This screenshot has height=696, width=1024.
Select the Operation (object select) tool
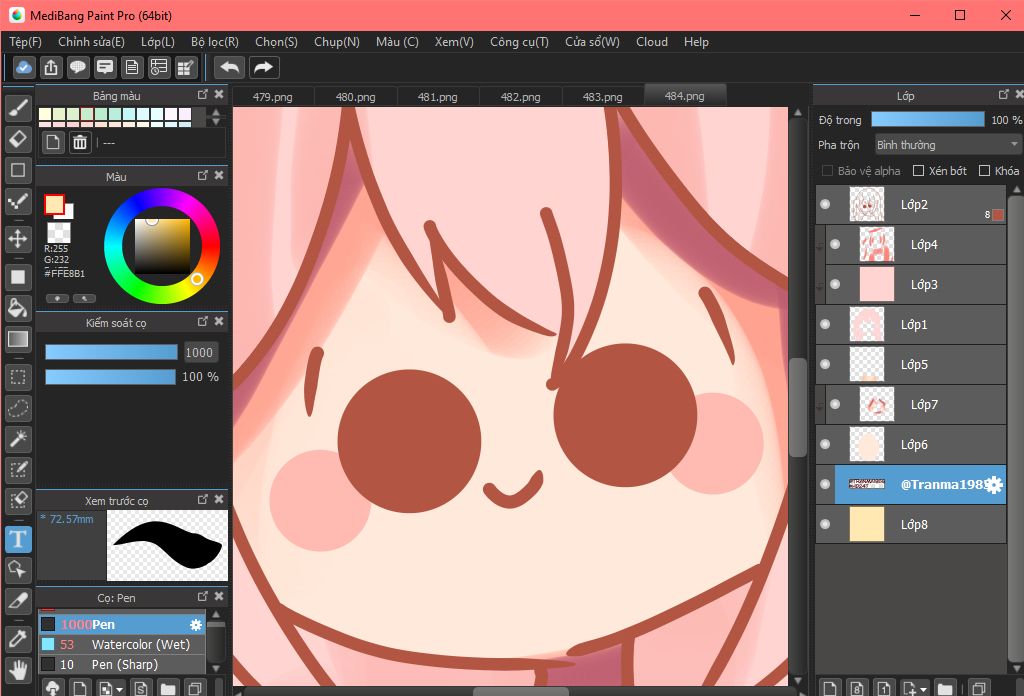click(18, 570)
